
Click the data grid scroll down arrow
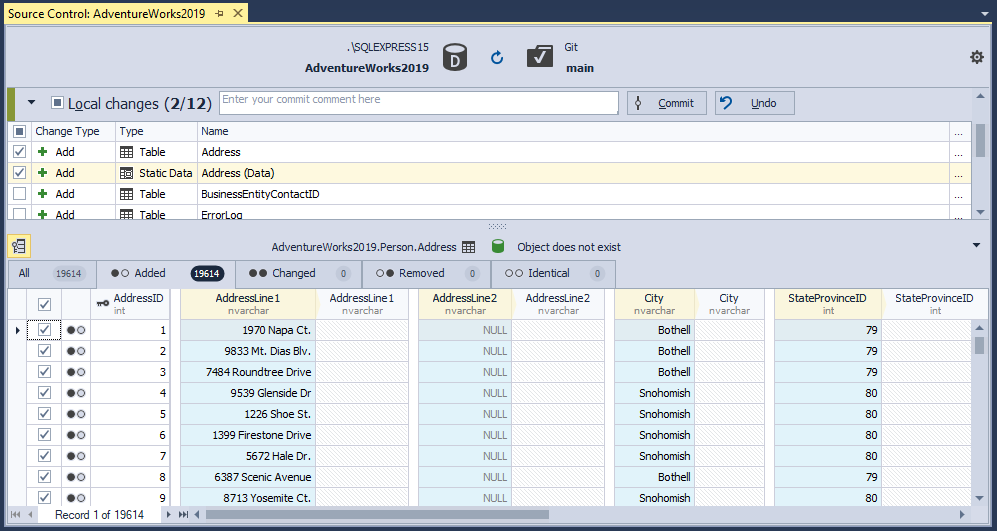[980, 498]
